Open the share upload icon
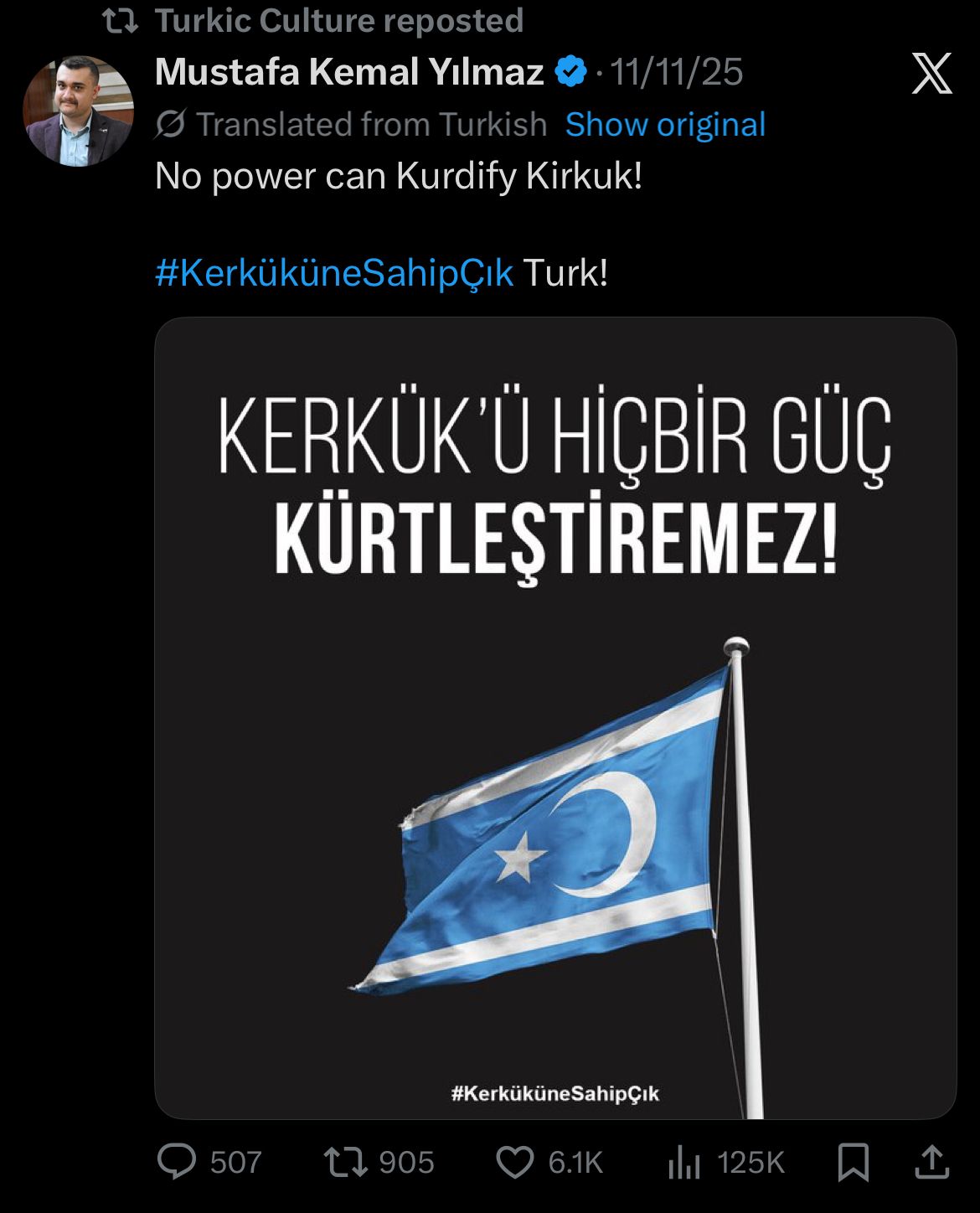Viewport: 980px width, 1213px height. coord(931,1162)
